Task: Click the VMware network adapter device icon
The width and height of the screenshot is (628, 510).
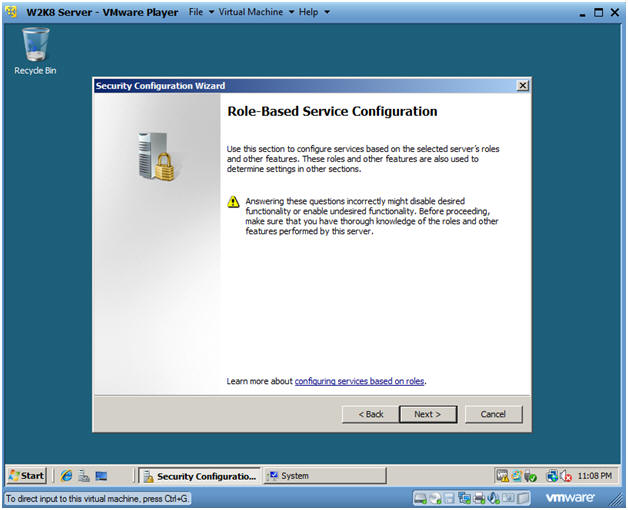Action: tap(464, 498)
